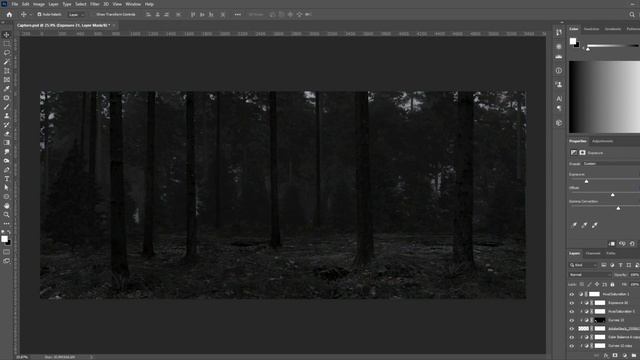Open the layer Fill dropdown
The height and width of the screenshot is (360, 640).
pyautogui.click(x=635, y=284)
